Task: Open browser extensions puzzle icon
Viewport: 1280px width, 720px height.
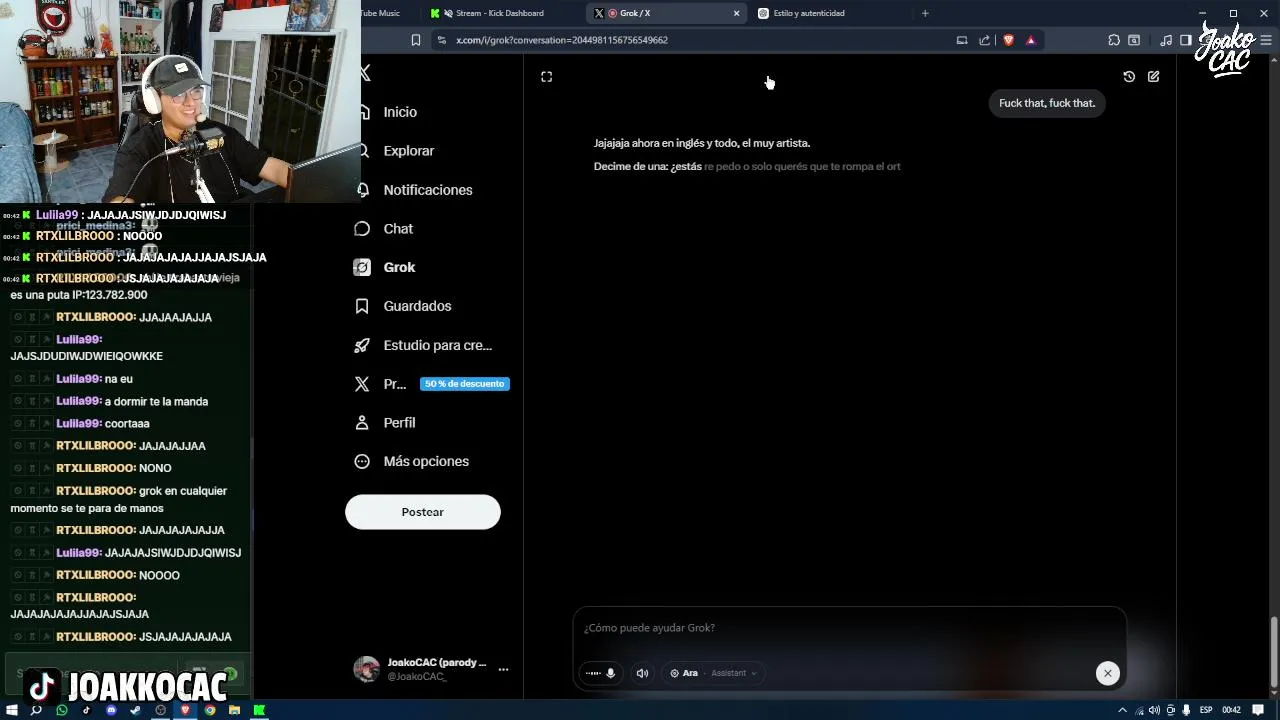Action: (1114, 40)
